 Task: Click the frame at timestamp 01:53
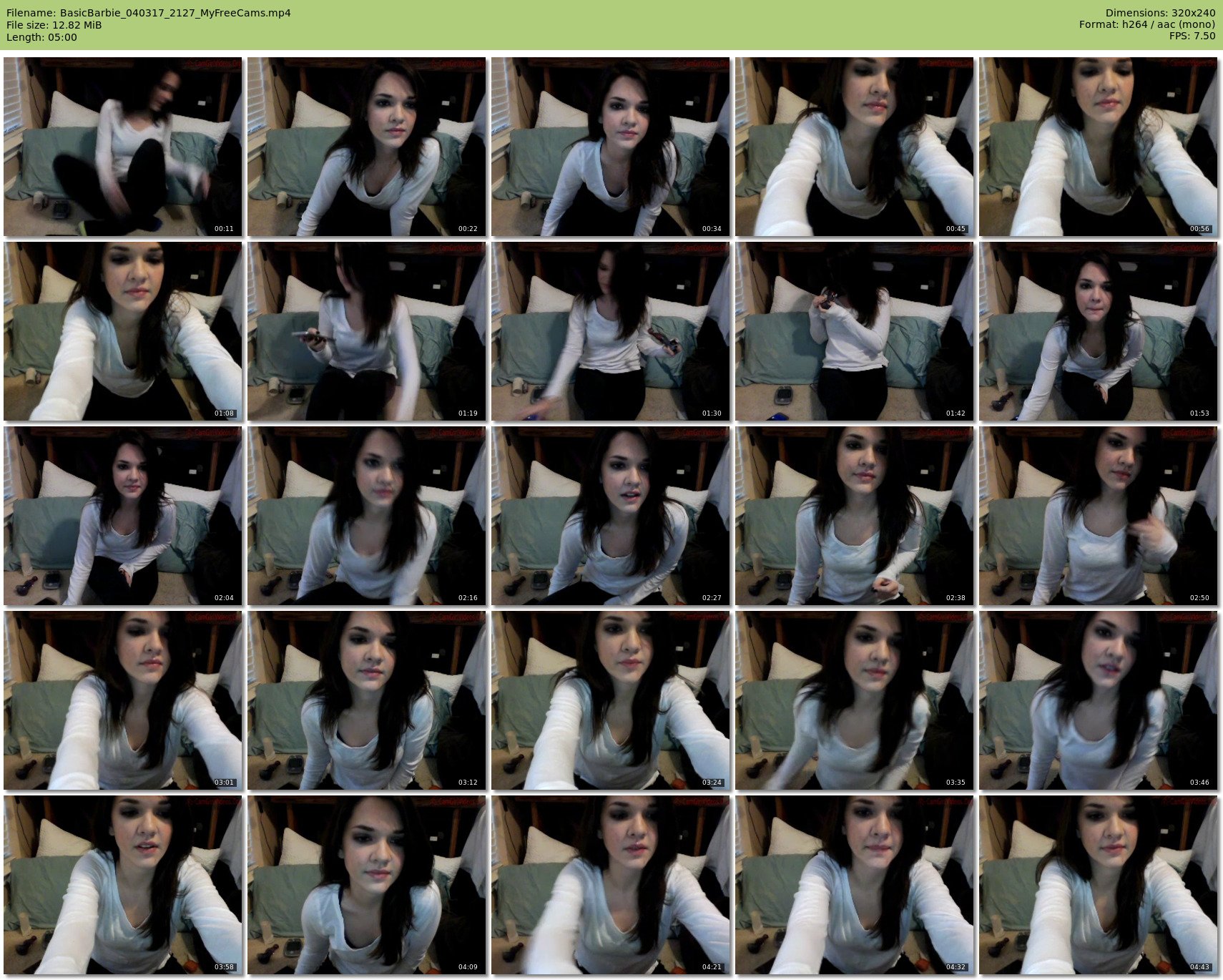pyautogui.click(x=1099, y=331)
